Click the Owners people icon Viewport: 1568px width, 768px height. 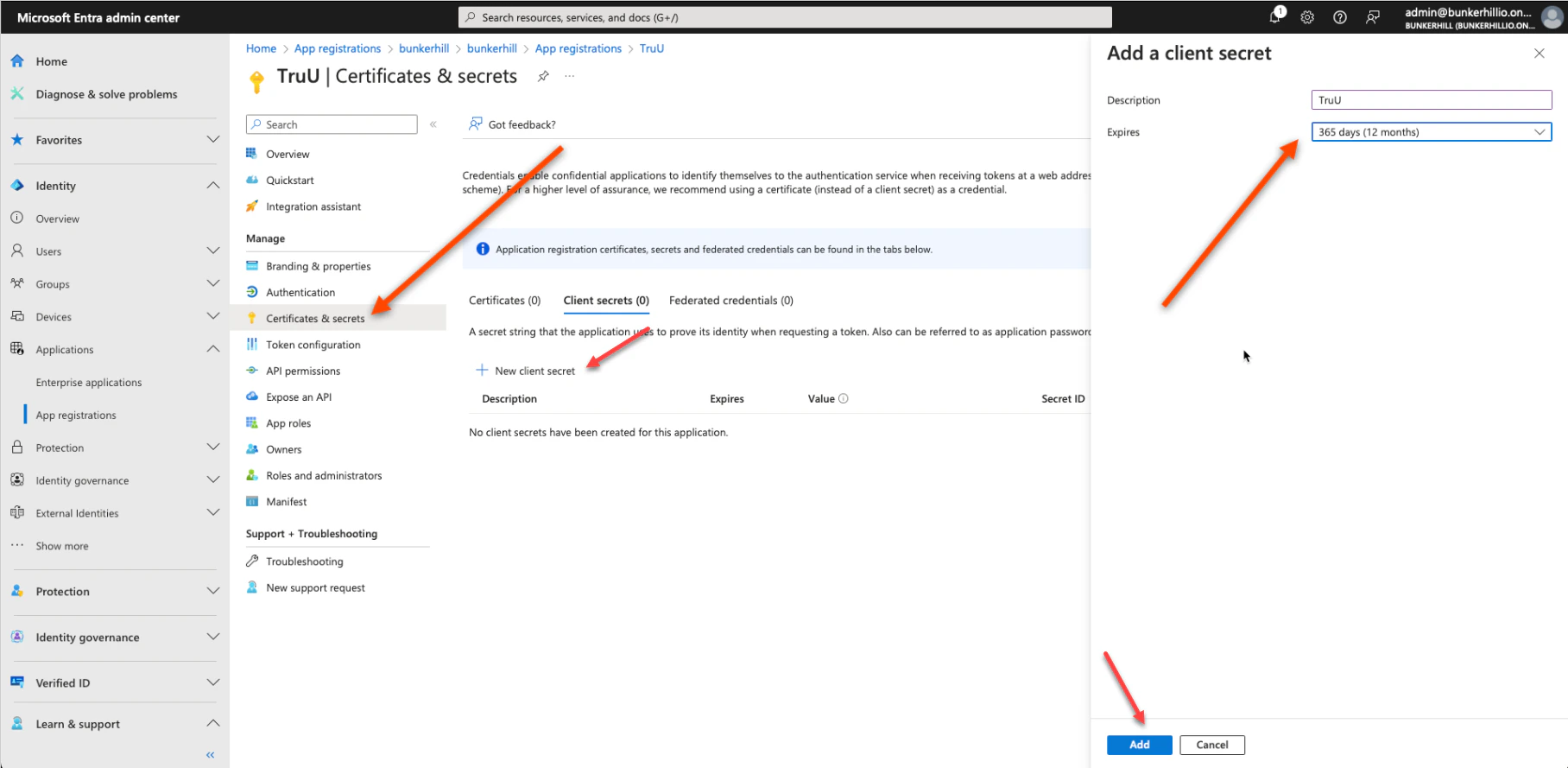click(252, 449)
